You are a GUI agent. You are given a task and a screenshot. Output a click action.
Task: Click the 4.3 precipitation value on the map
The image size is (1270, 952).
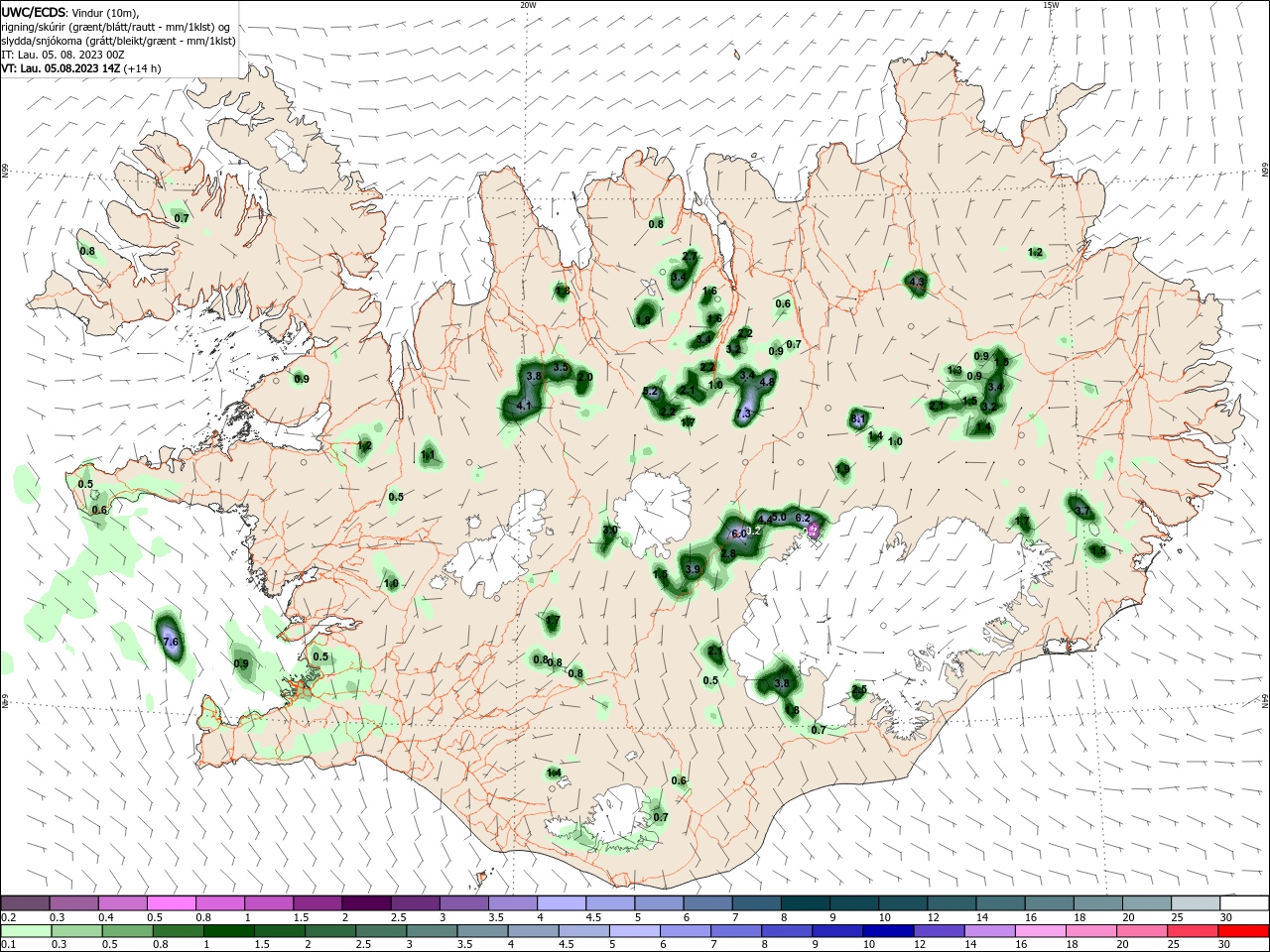pyautogui.click(x=917, y=283)
